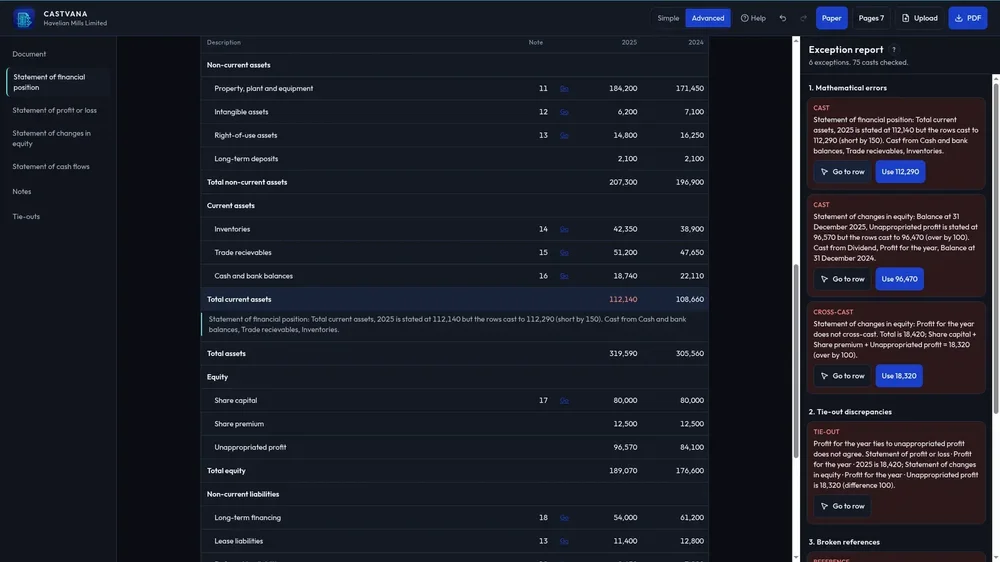Follow the Go link for Right-of-use assets

click(x=564, y=135)
